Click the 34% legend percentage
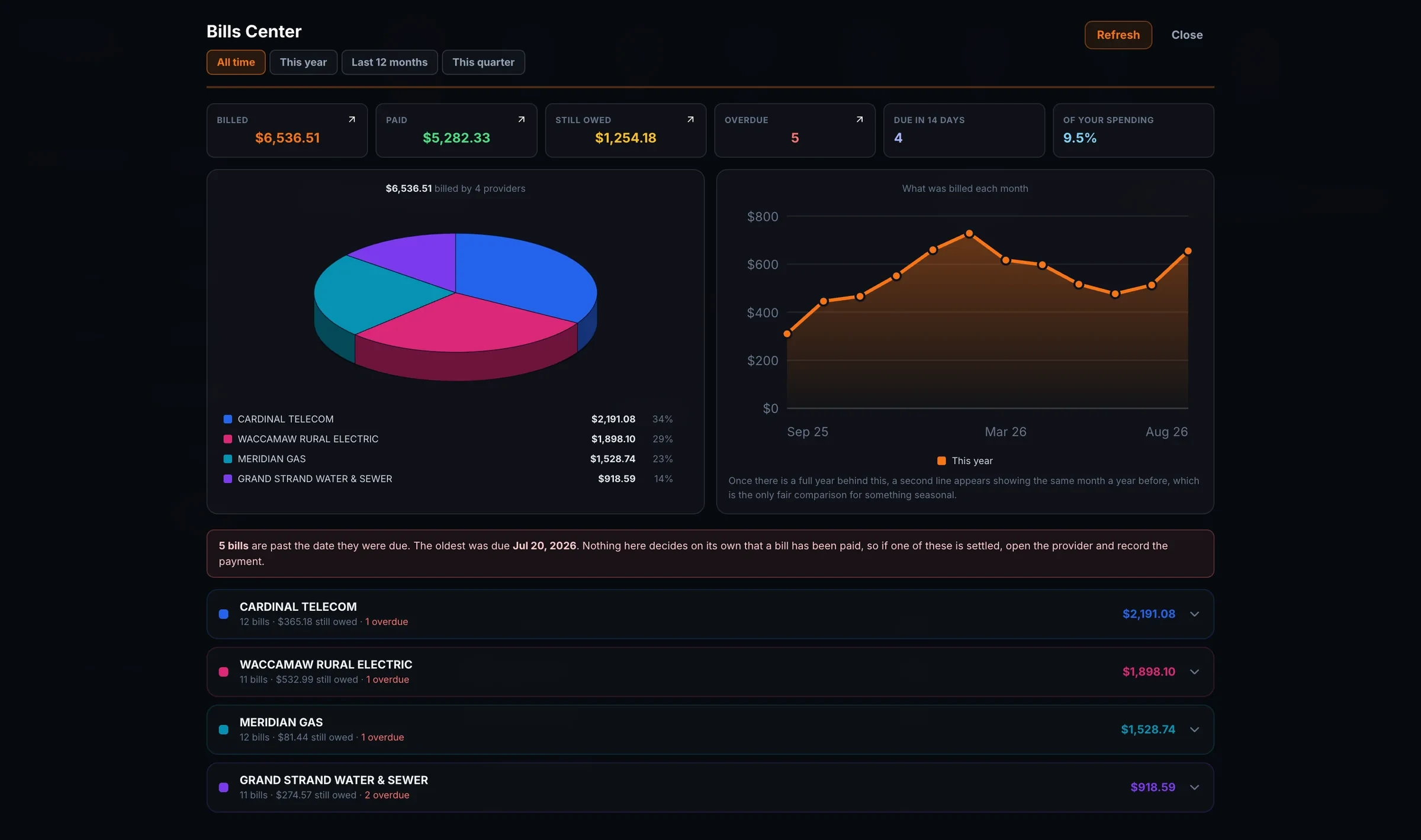Screen dimensions: 1421x840 tap(662, 419)
